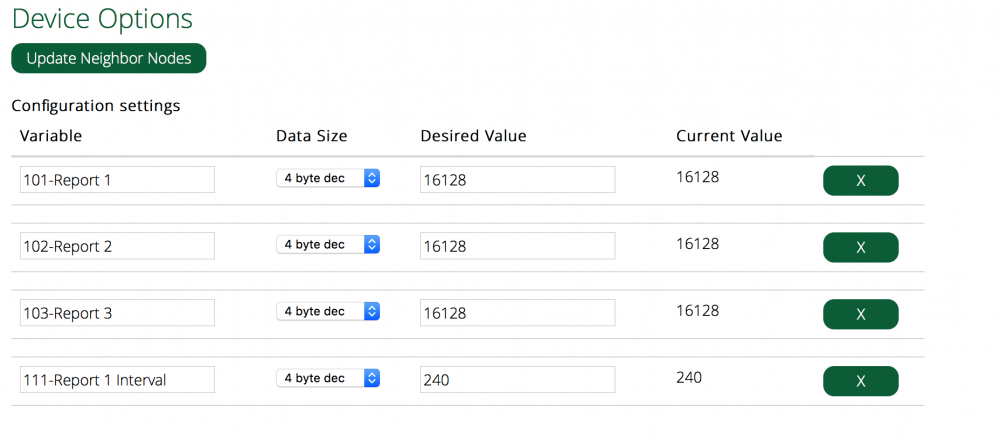The image size is (1000, 441).
Task: Click the Device Options heading
Action: (102, 18)
